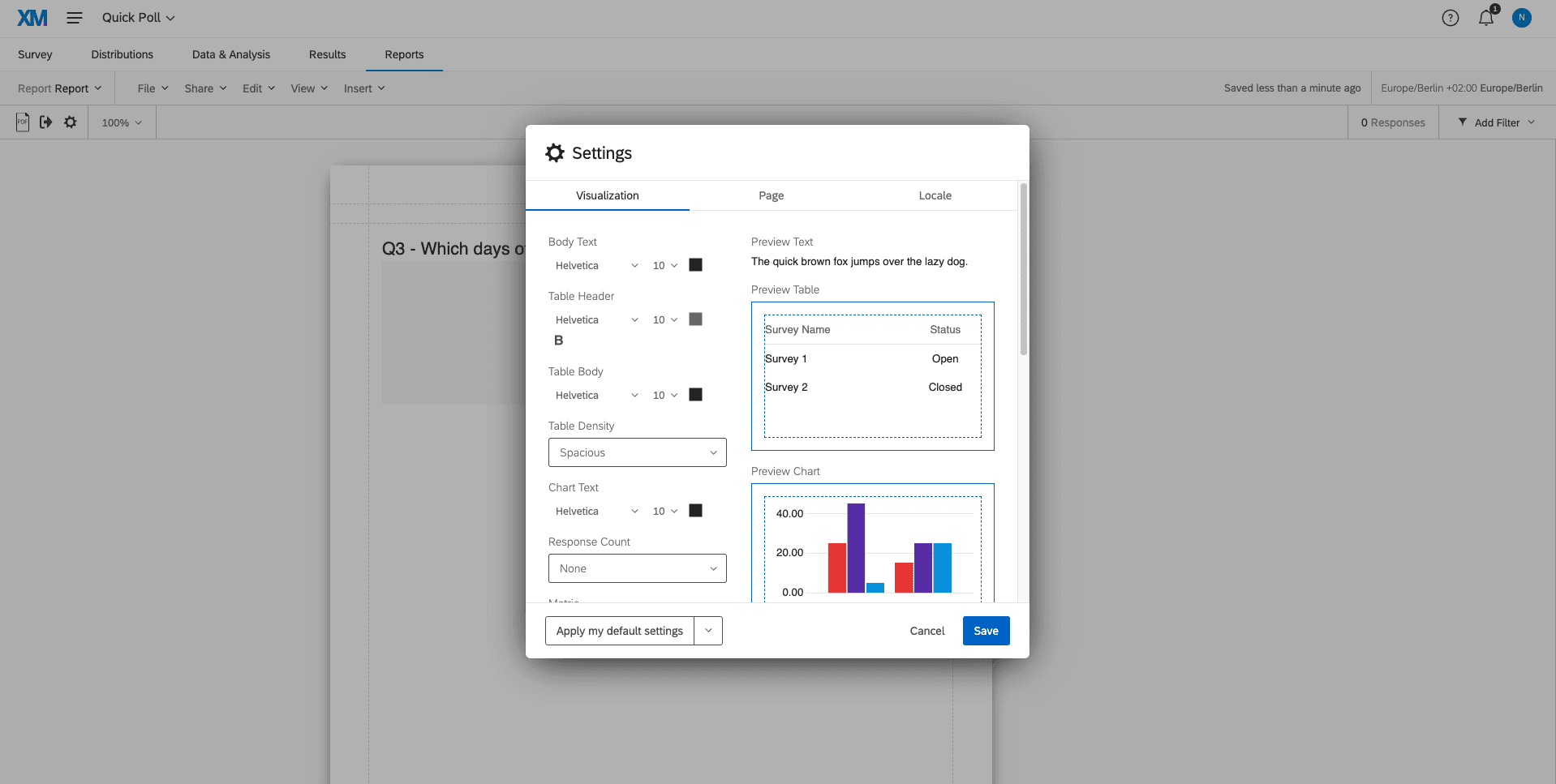Go to the Distributions tab
The width and height of the screenshot is (1556, 784).
click(x=123, y=54)
